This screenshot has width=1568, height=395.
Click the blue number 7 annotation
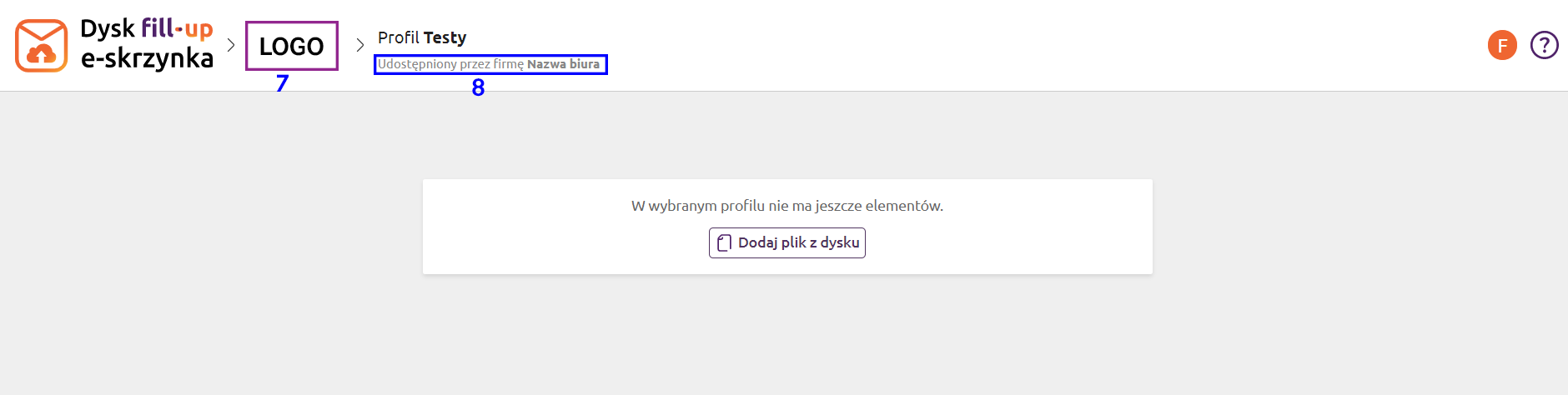(282, 83)
